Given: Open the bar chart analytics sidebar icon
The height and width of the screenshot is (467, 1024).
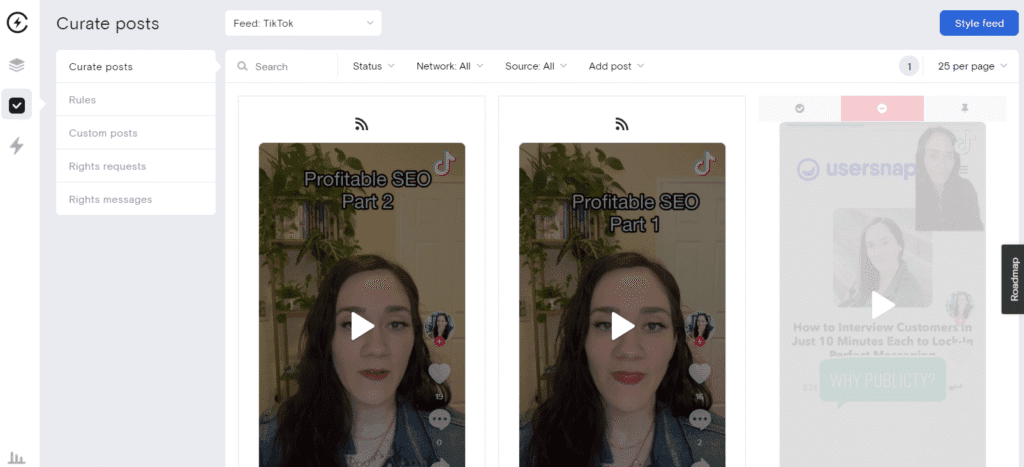Looking at the screenshot, I should coord(17,459).
